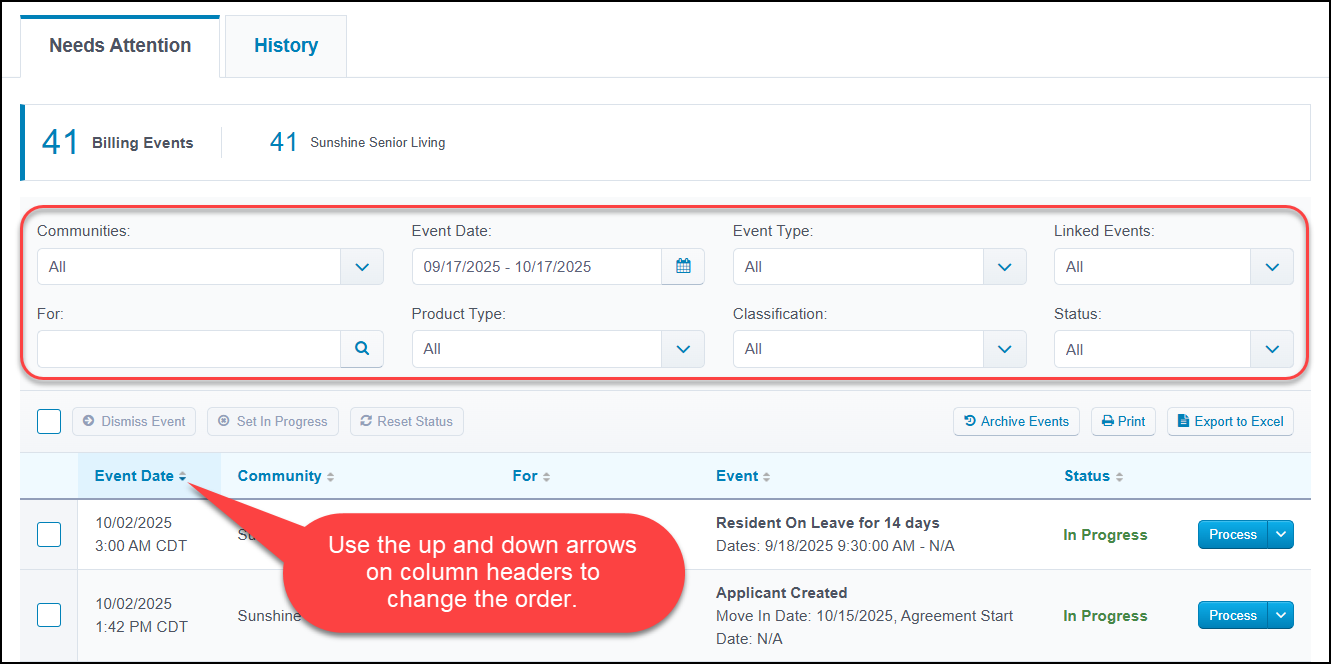This screenshot has height=664, width=1331.
Task: Click the Reset Status button
Action: pos(407,421)
